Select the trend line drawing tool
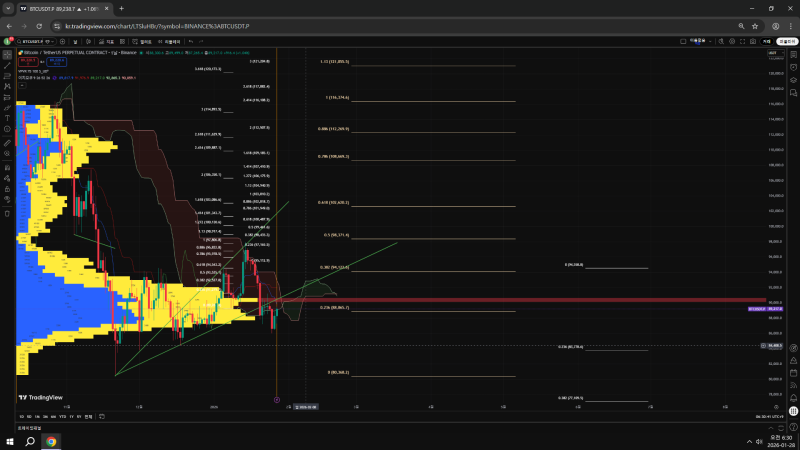 (x=7, y=66)
